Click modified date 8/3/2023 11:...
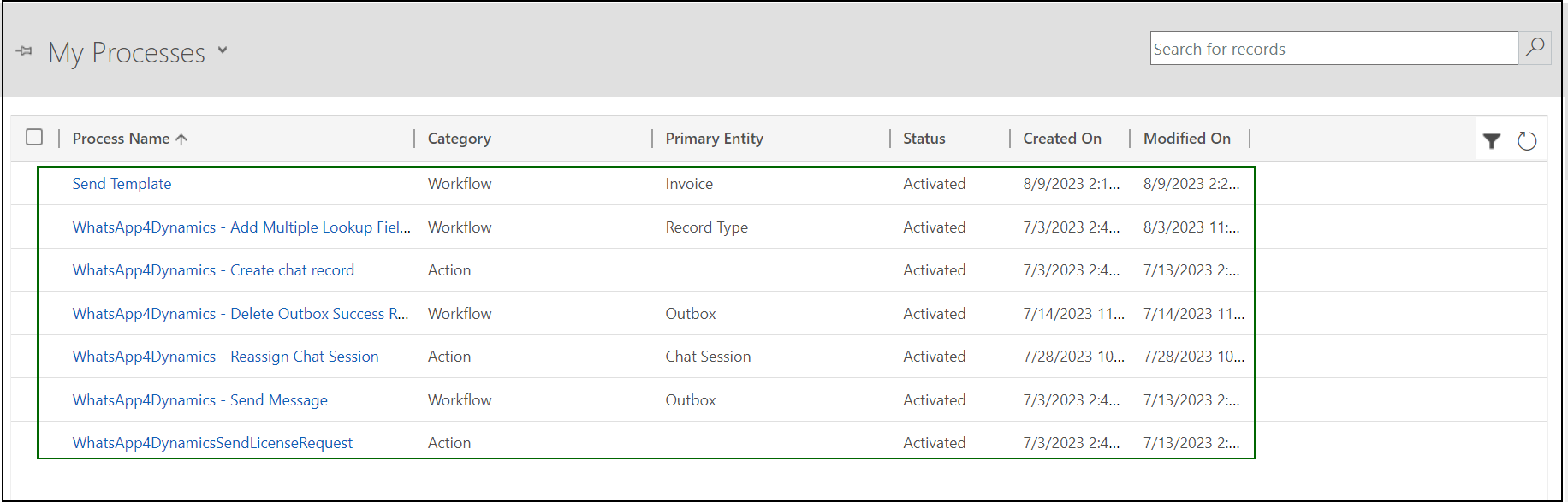 [x=1191, y=227]
